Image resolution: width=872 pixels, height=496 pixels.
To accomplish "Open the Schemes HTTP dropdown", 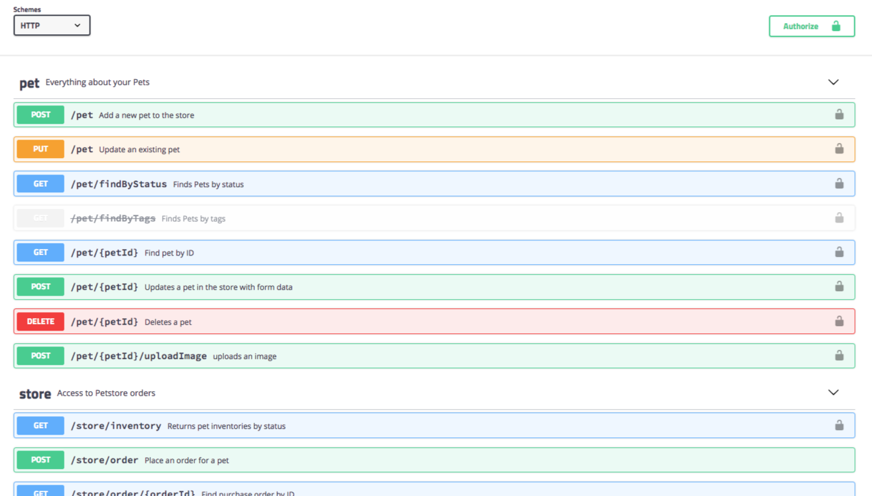I will point(52,26).
